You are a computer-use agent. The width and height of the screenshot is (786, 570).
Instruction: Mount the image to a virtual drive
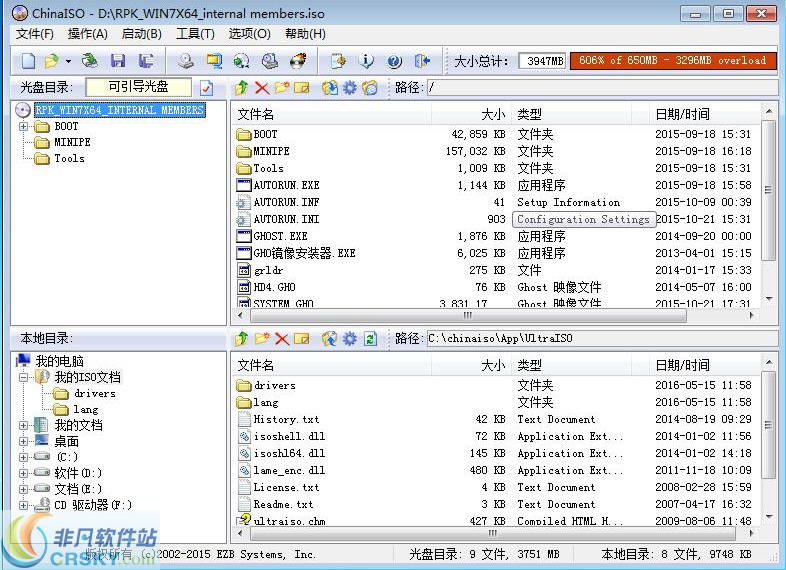click(x=270, y=61)
